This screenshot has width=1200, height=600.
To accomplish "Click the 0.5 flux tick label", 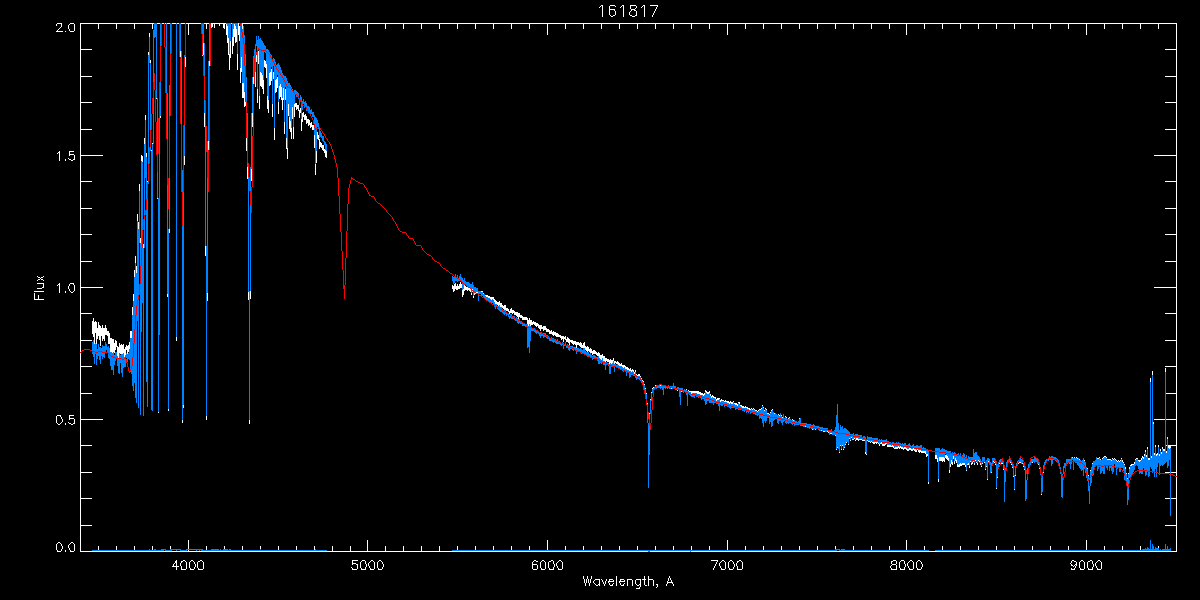I will pos(64,420).
